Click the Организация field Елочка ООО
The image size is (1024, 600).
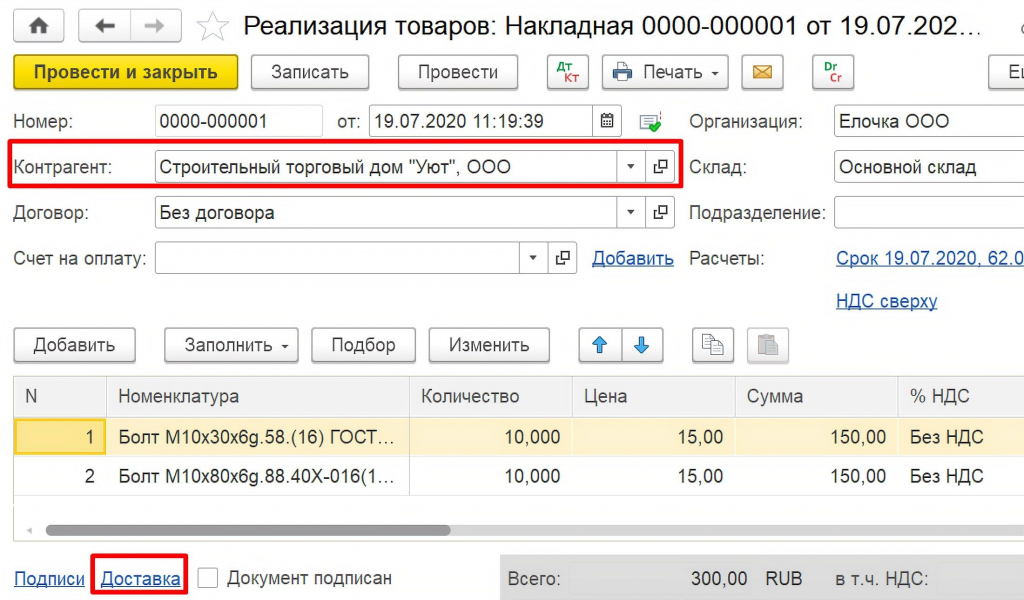click(x=929, y=121)
